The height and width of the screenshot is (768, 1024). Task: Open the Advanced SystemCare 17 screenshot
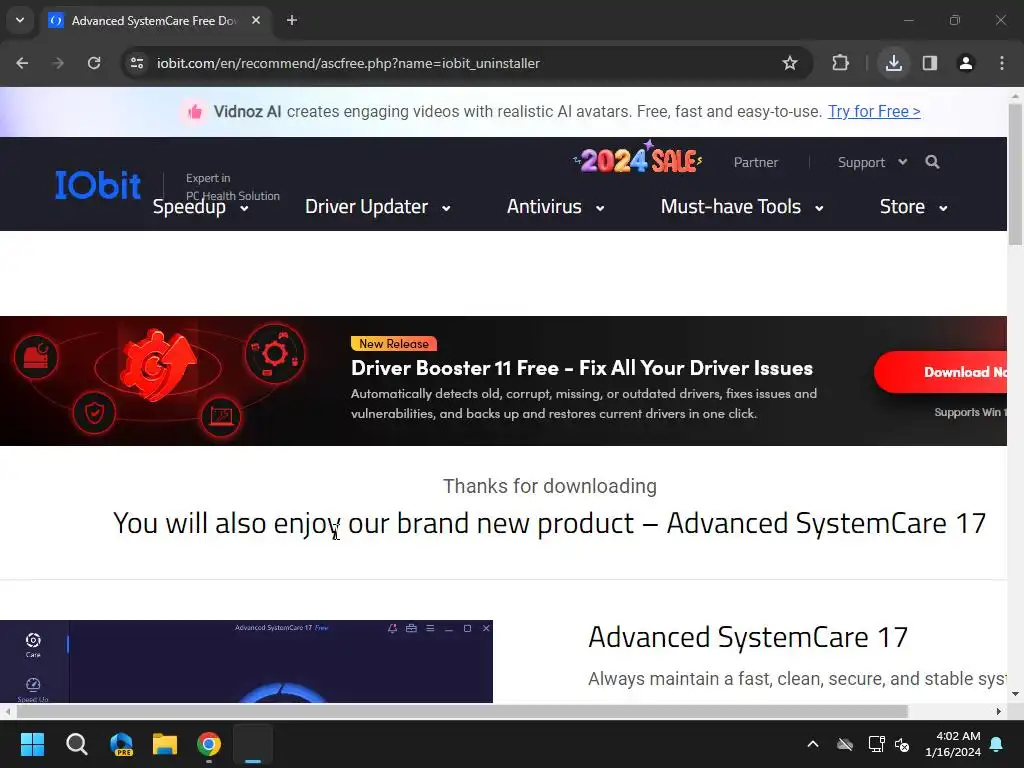[x=246, y=662]
